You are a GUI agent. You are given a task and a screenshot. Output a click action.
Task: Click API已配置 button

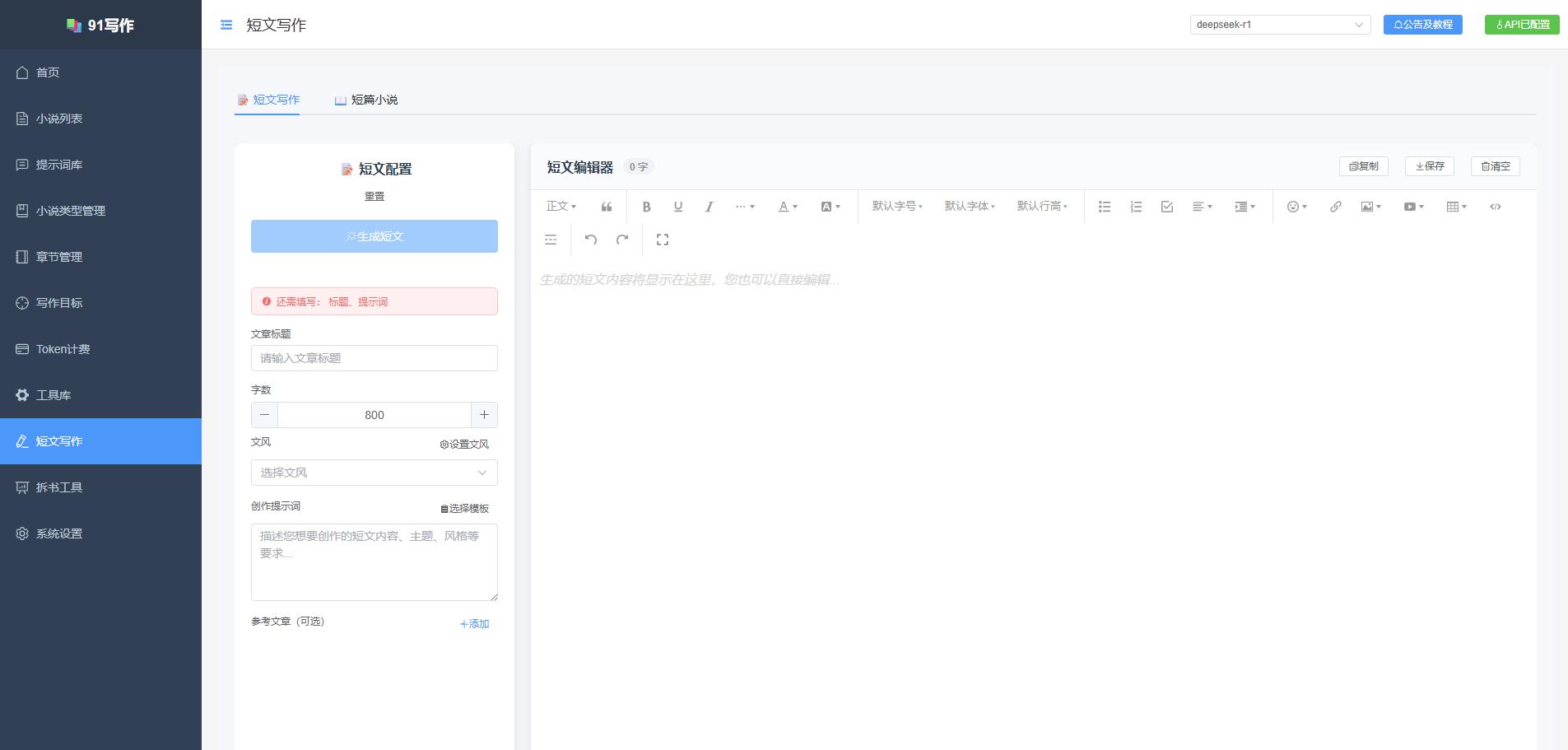point(1523,25)
